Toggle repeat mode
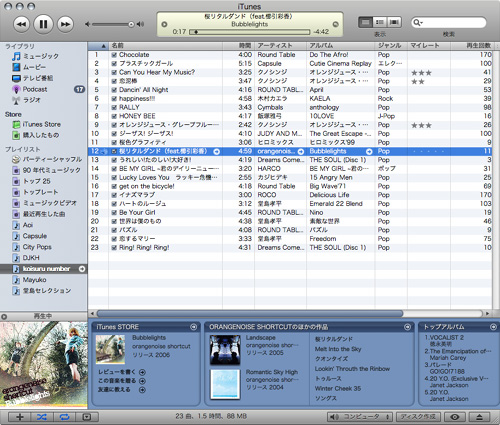Screen dimensions: 500x425 click(64, 417)
